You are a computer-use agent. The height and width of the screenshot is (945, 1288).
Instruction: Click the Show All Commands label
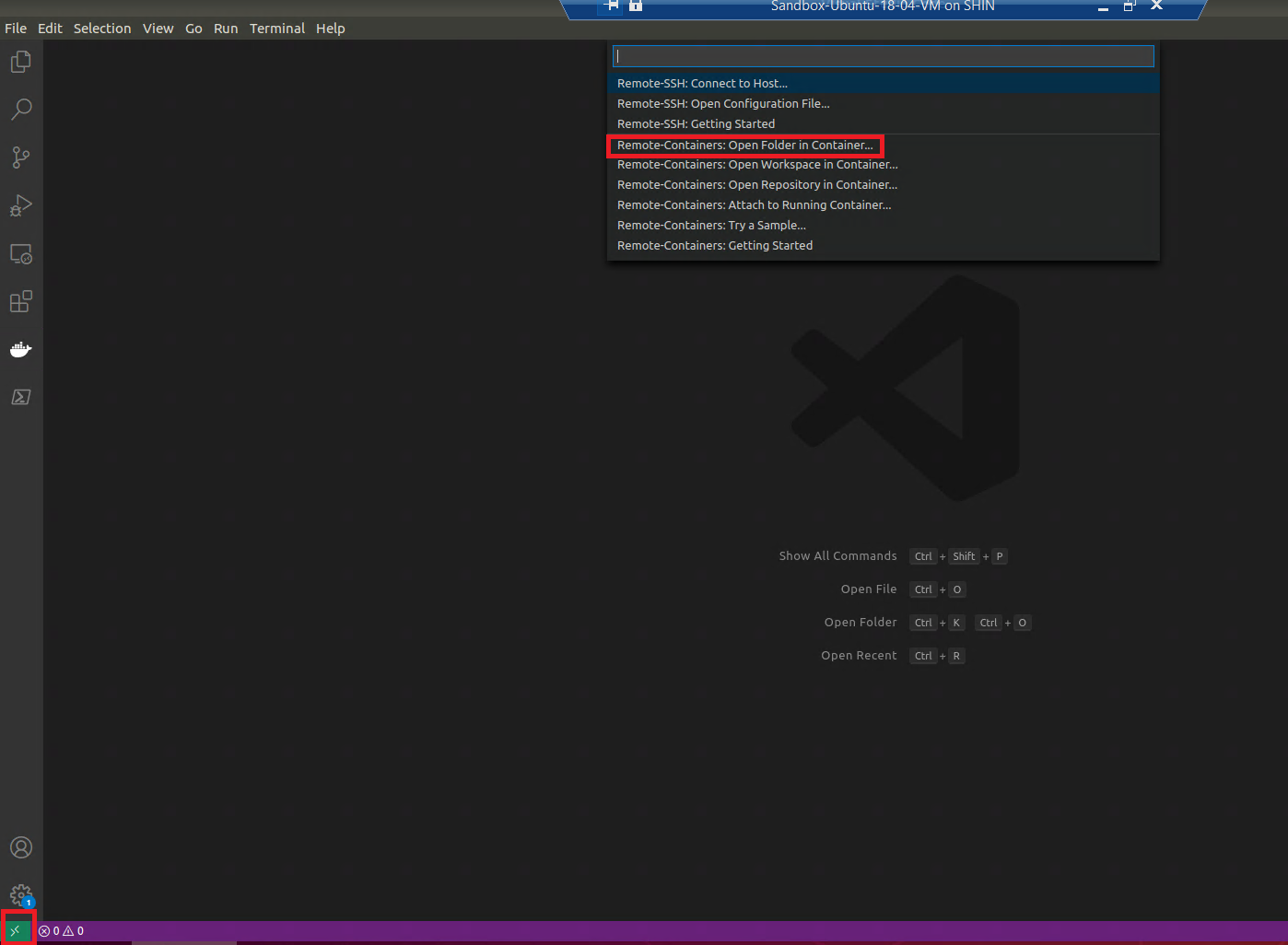[x=837, y=556]
